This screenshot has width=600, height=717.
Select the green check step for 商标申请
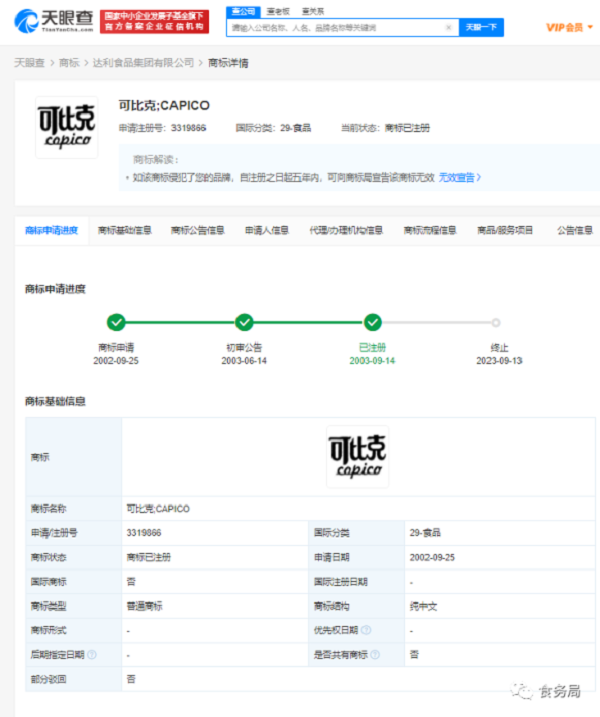click(116, 322)
